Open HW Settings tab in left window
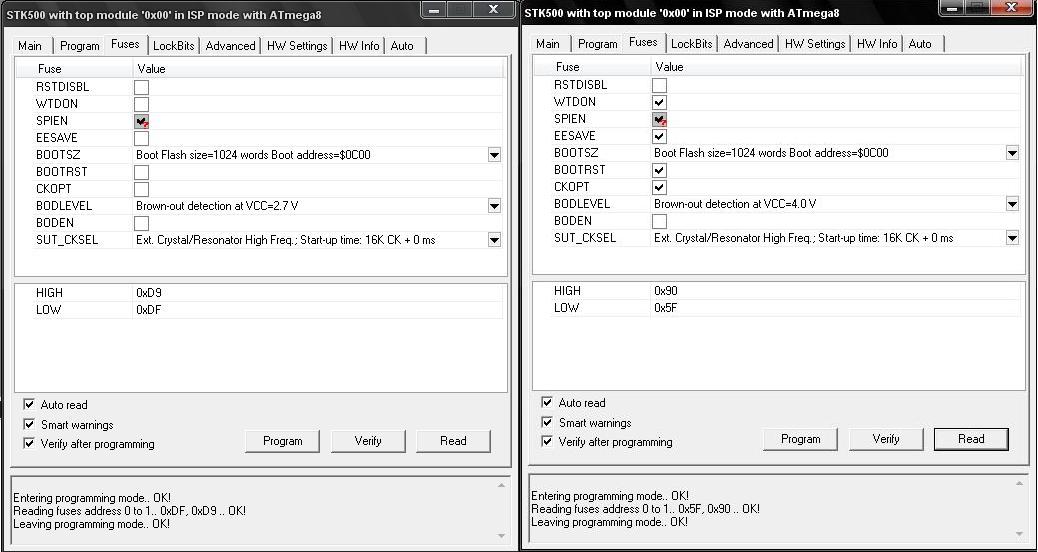Viewport: 1038px width, 552px height. [x=297, y=46]
